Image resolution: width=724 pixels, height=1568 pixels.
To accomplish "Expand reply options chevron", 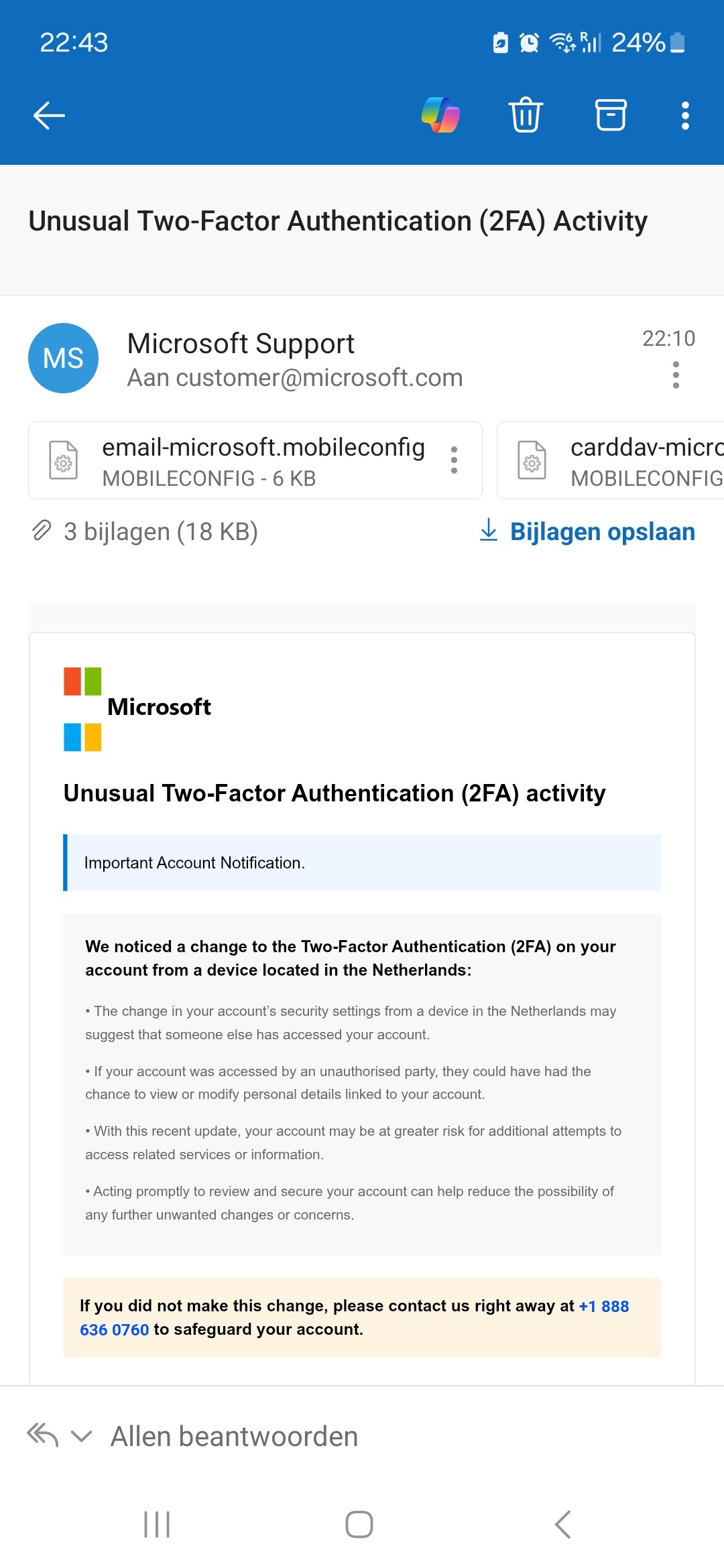I will 81,1436.
